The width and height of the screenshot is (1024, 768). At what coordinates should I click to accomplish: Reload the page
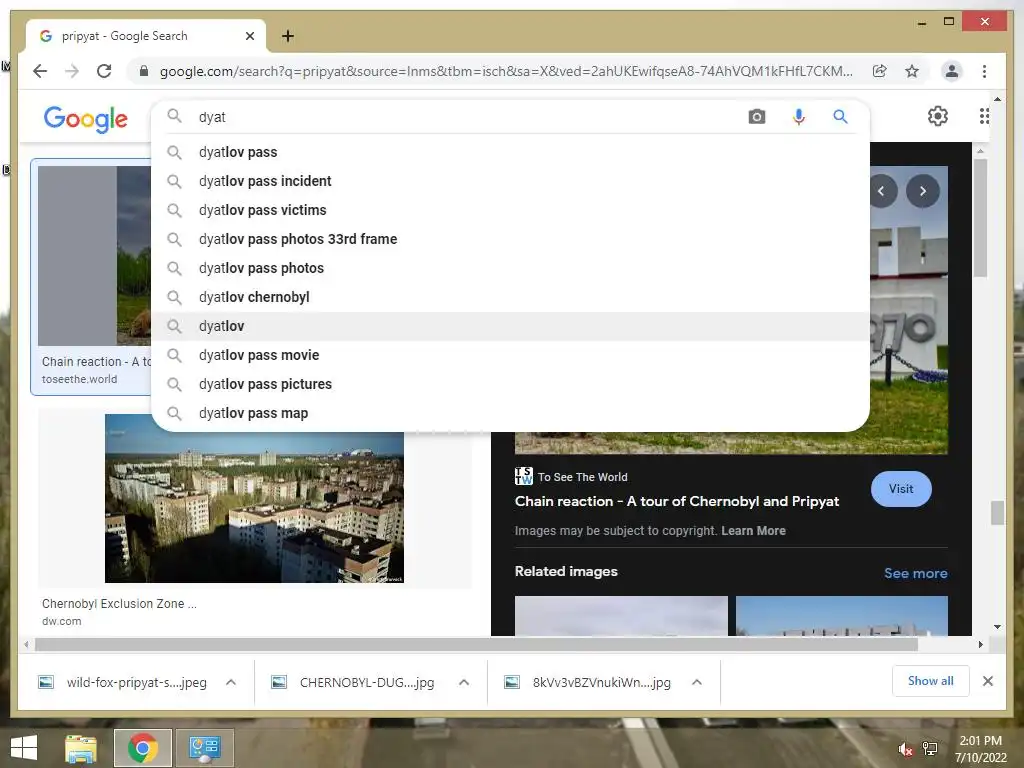(x=104, y=71)
